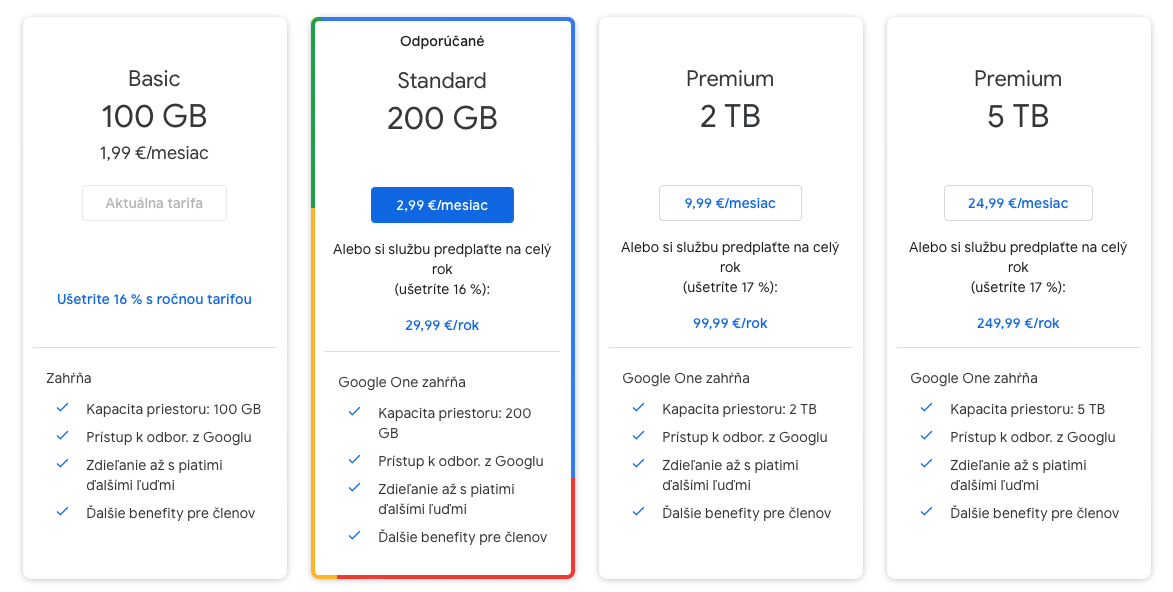Click the Premium 5 TB plan title

click(x=1018, y=100)
